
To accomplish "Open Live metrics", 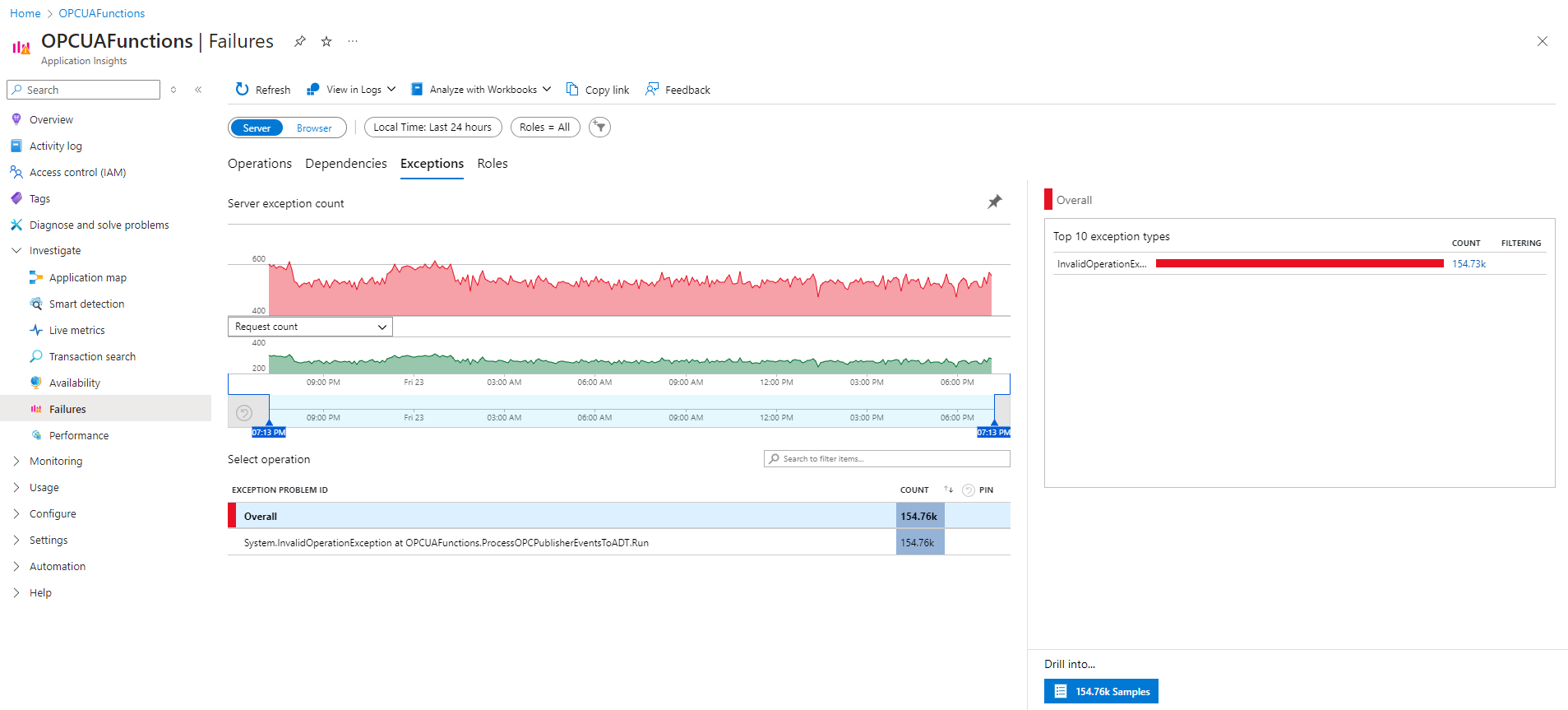I will click(x=76, y=330).
